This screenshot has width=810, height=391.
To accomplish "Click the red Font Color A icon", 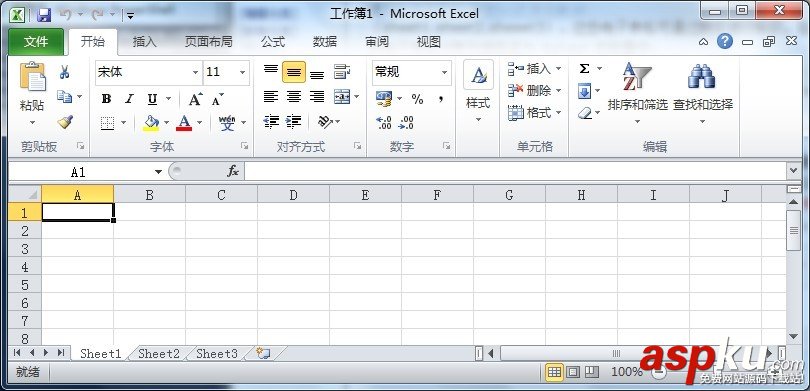I will point(184,123).
